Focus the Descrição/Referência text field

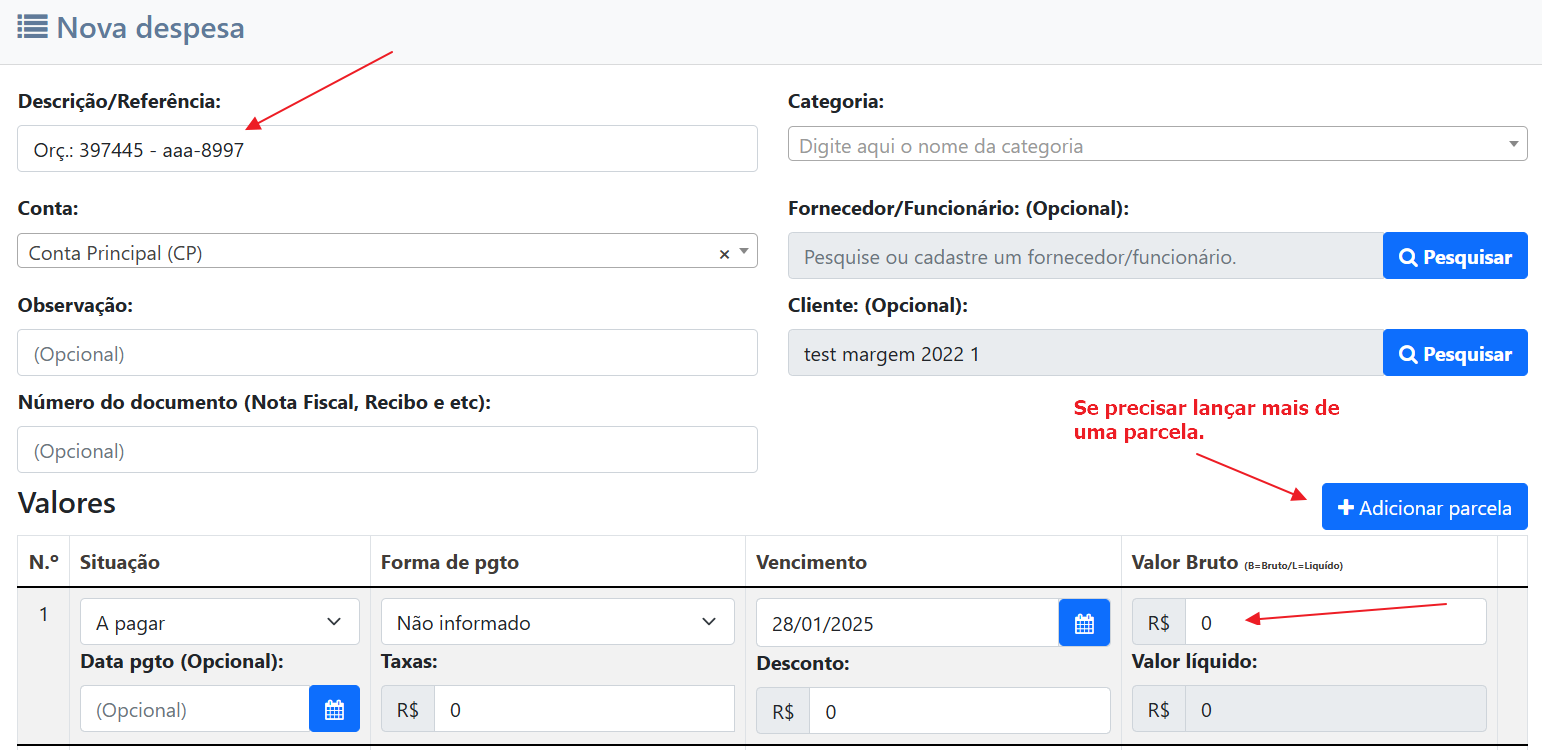[387, 150]
